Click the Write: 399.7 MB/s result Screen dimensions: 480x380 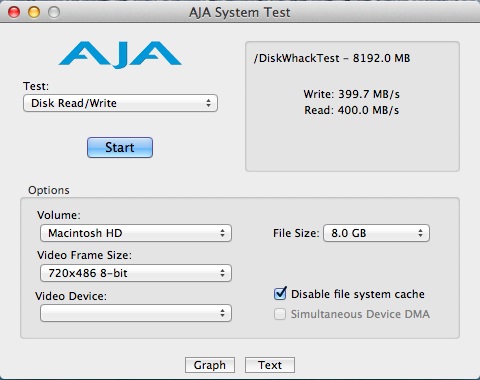click(x=351, y=94)
